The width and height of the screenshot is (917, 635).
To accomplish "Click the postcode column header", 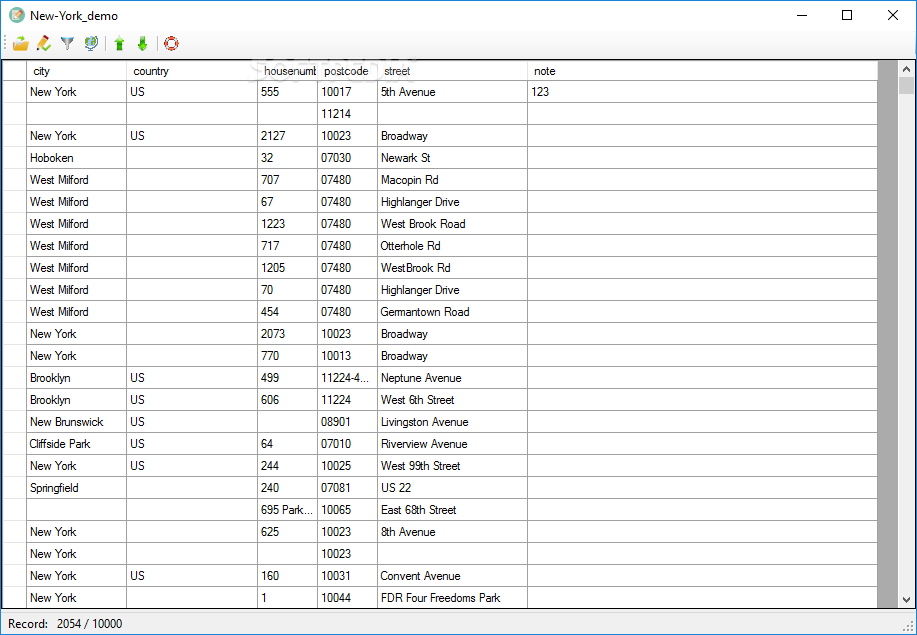I will point(347,71).
